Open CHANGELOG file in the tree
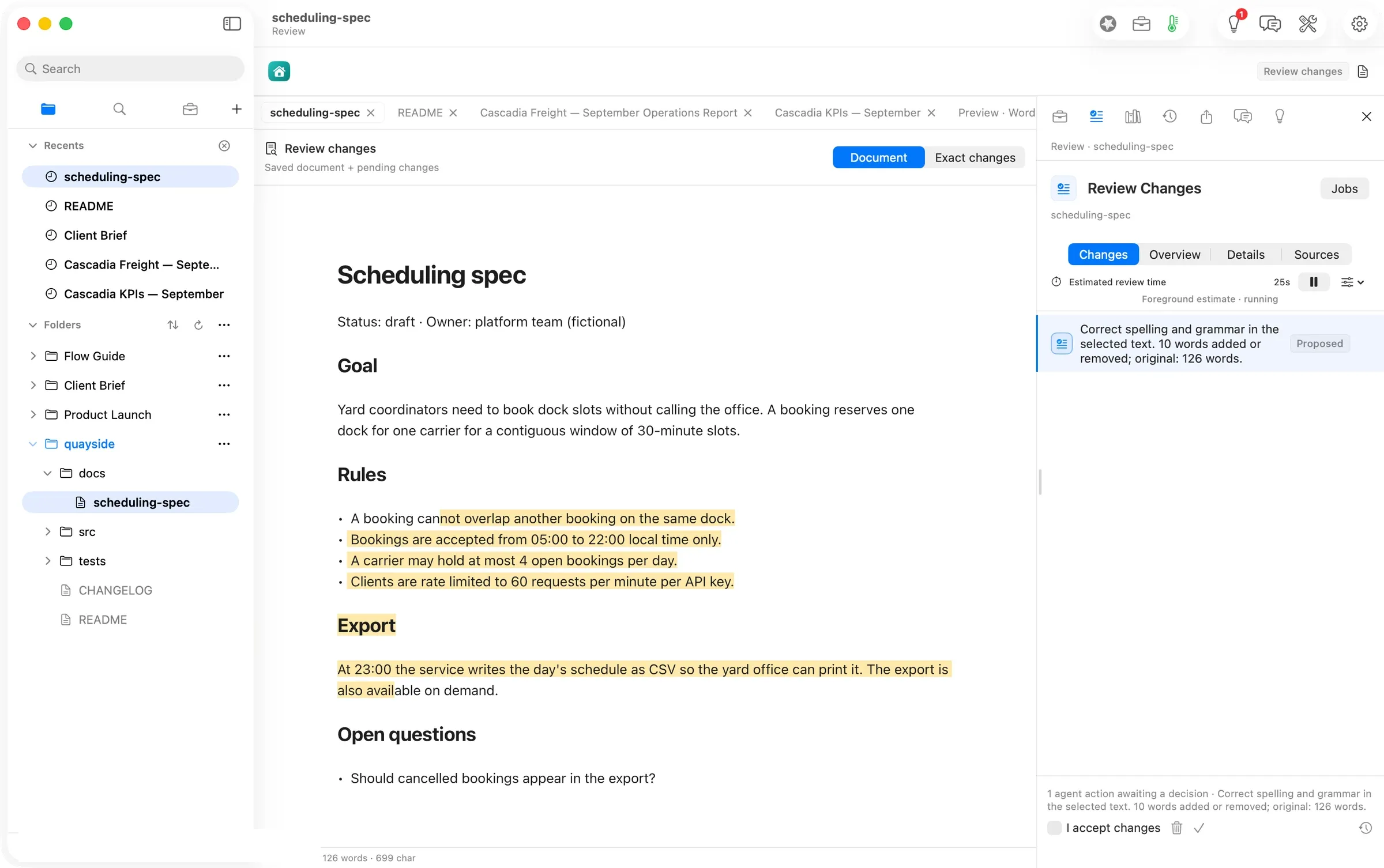Viewport: 1384px width, 868px height. [x=115, y=590]
